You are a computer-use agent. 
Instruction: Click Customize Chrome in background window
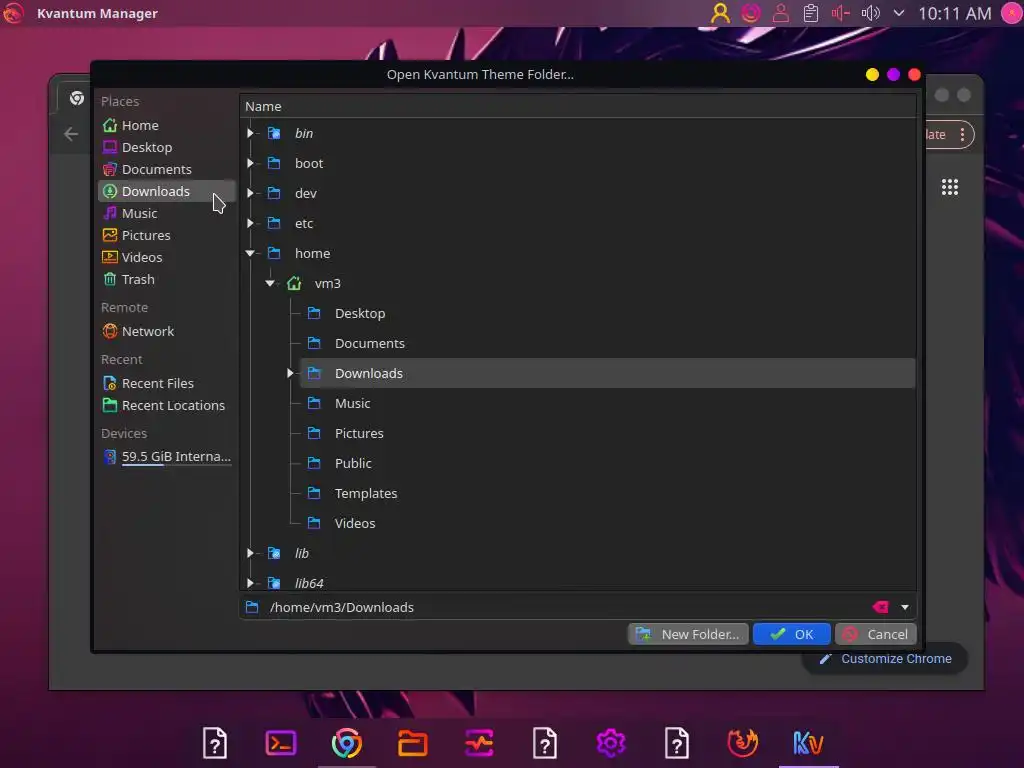point(886,659)
